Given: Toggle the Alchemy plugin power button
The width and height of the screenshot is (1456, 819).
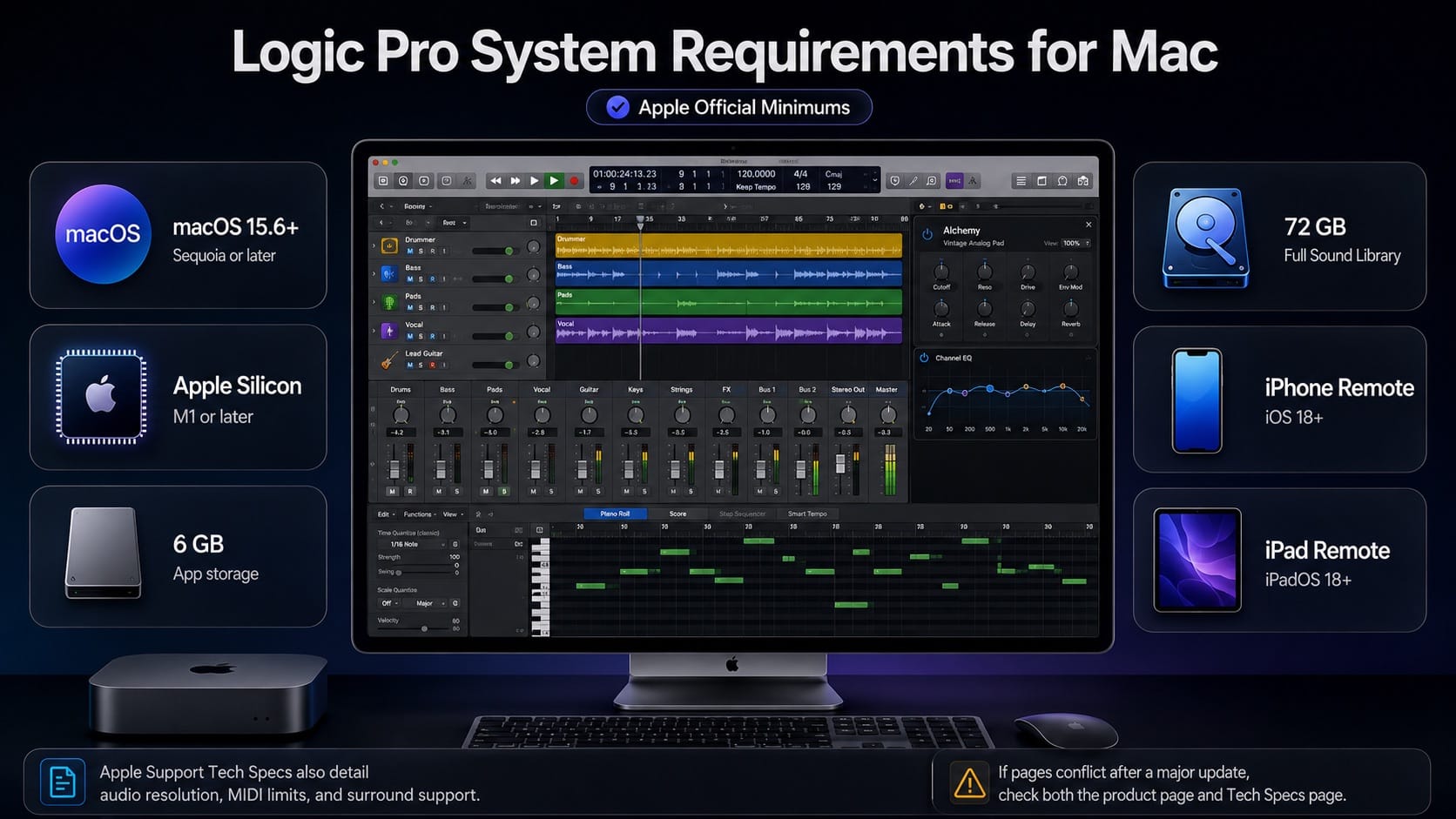Looking at the screenshot, I should [x=927, y=233].
